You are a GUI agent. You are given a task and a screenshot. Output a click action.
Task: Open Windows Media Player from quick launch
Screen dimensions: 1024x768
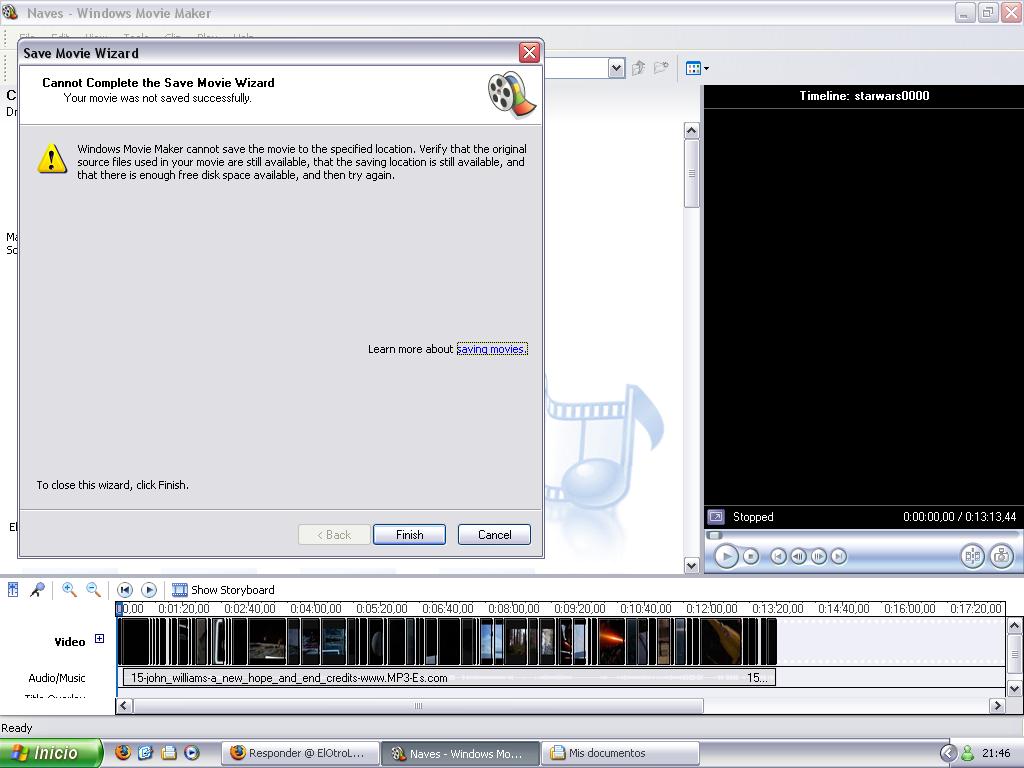click(191, 752)
